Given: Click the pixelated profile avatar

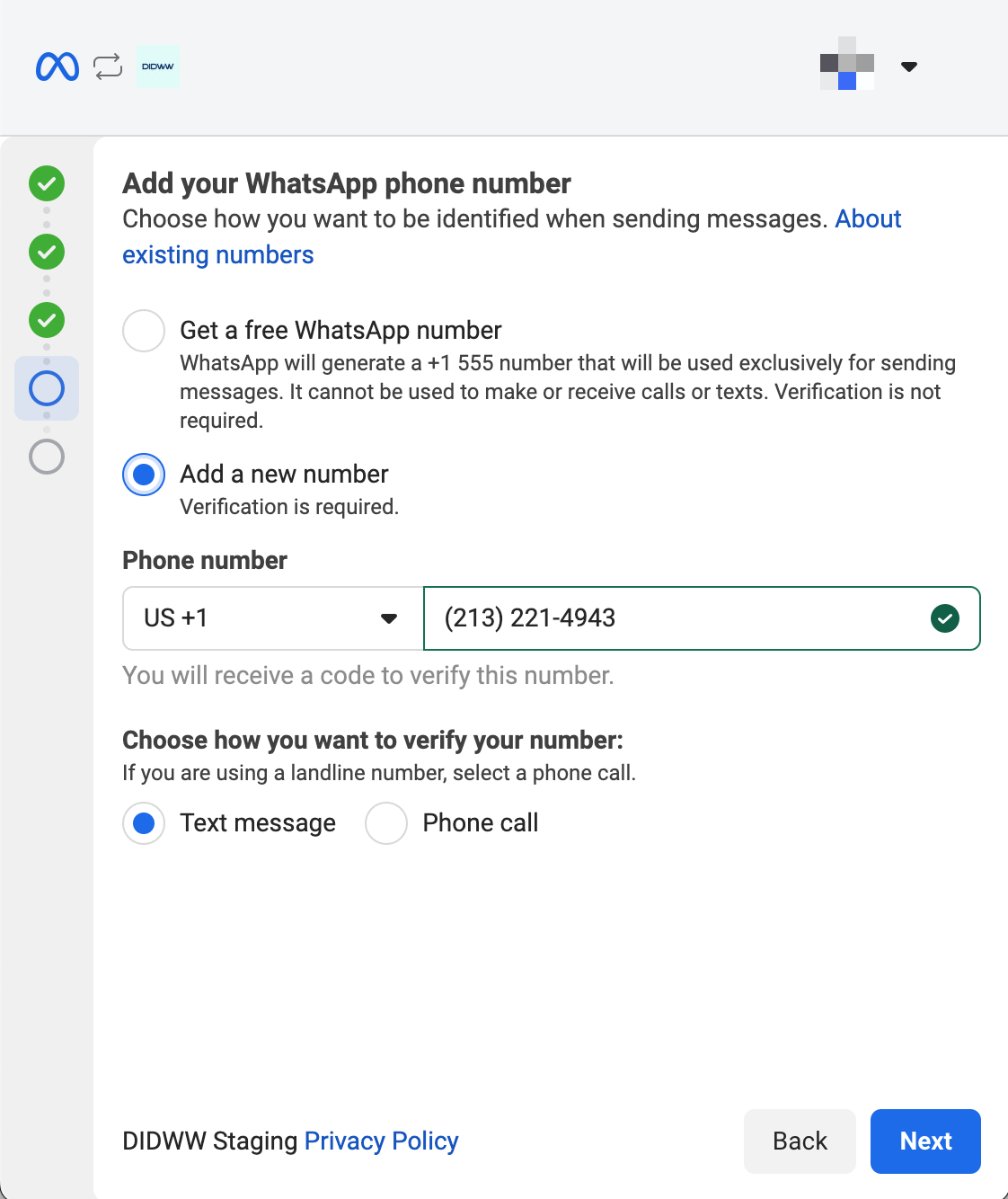Looking at the screenshot, I should 847,64.
